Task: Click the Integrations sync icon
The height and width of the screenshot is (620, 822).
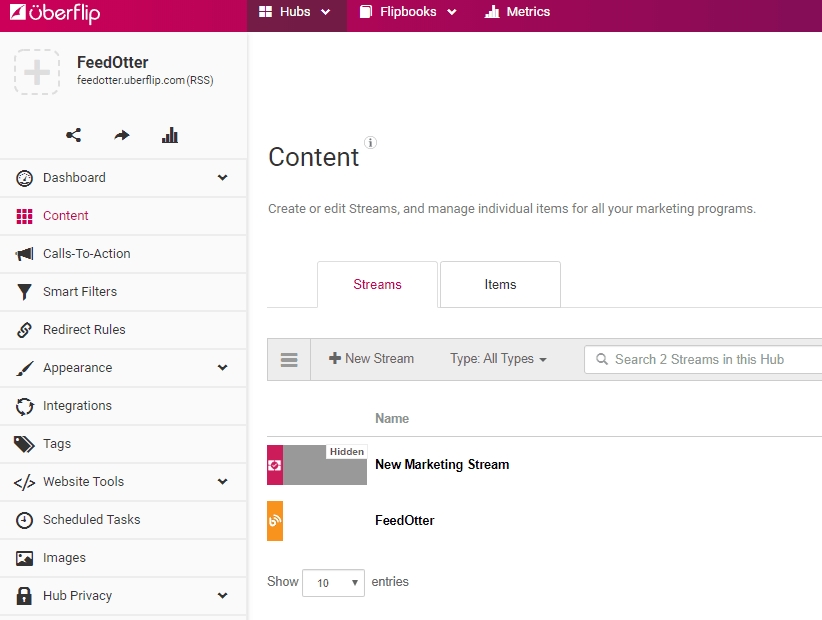Action: [x=24, y=406]
